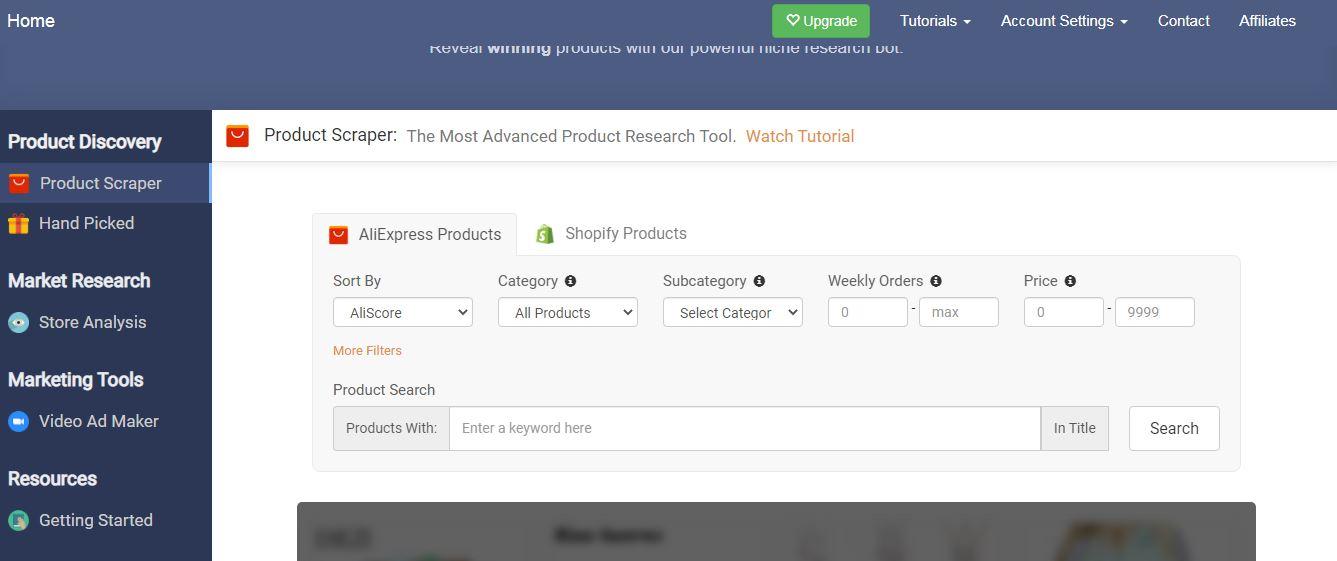Viewport: 1337px width, 561px height.
Task: Open the Category All Products dropdown
Action: coord(568,312)
